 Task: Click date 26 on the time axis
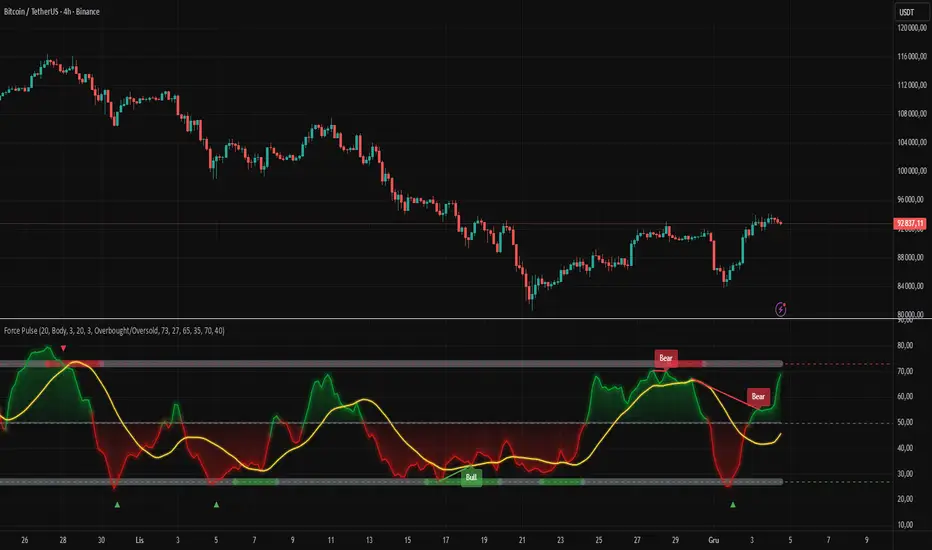pos(24,540)
